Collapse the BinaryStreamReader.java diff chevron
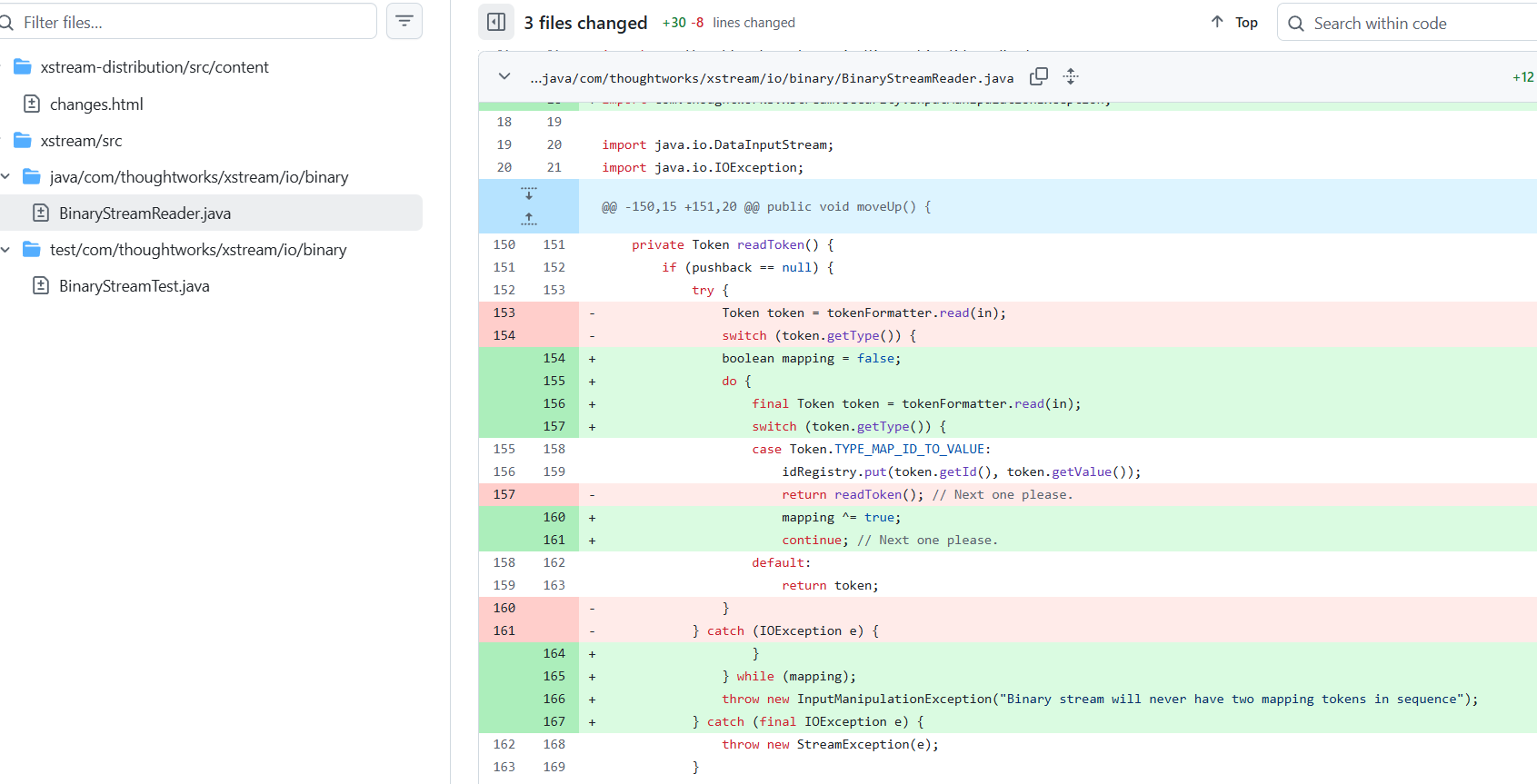Screen dimensions: 1537x784 (504, 77)
